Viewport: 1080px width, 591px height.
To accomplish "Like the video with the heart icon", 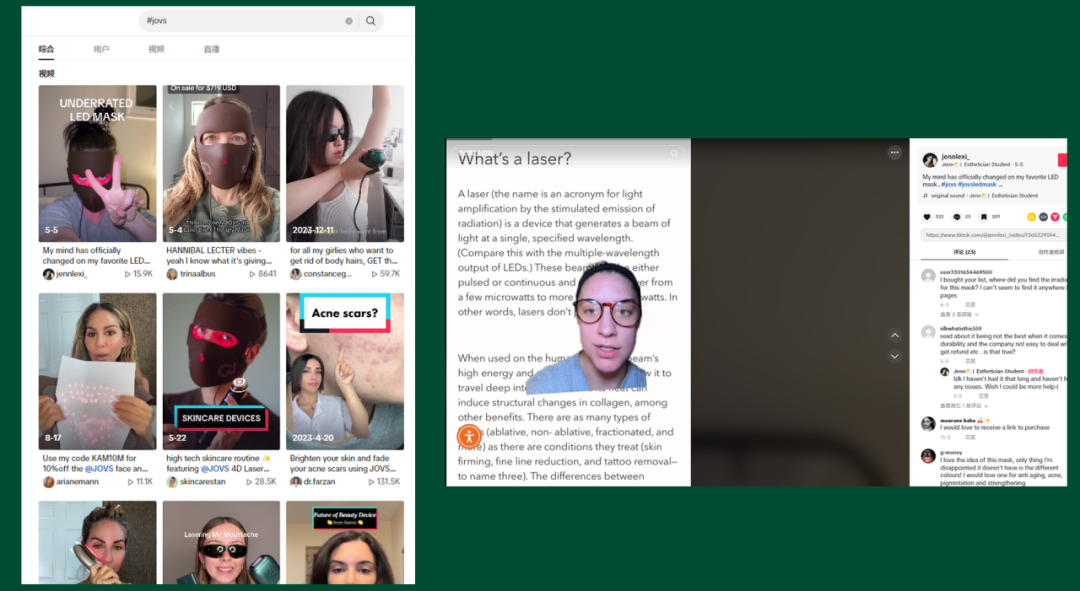I will (x=927, y=216).
